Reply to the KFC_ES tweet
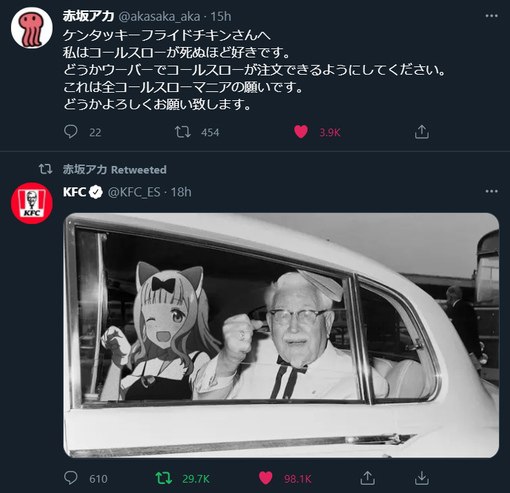This screenshot has height=493, width=510. (x=71, y=478)
